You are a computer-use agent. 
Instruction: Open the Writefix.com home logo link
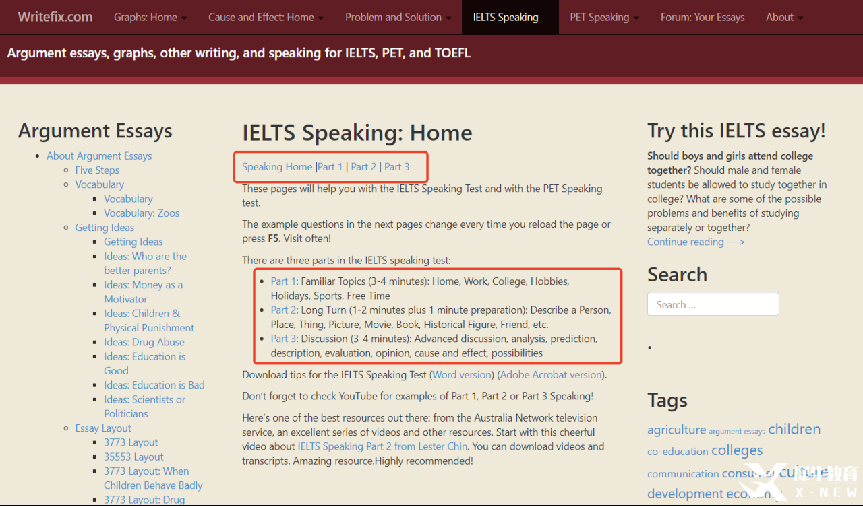(x=55, y=17)
